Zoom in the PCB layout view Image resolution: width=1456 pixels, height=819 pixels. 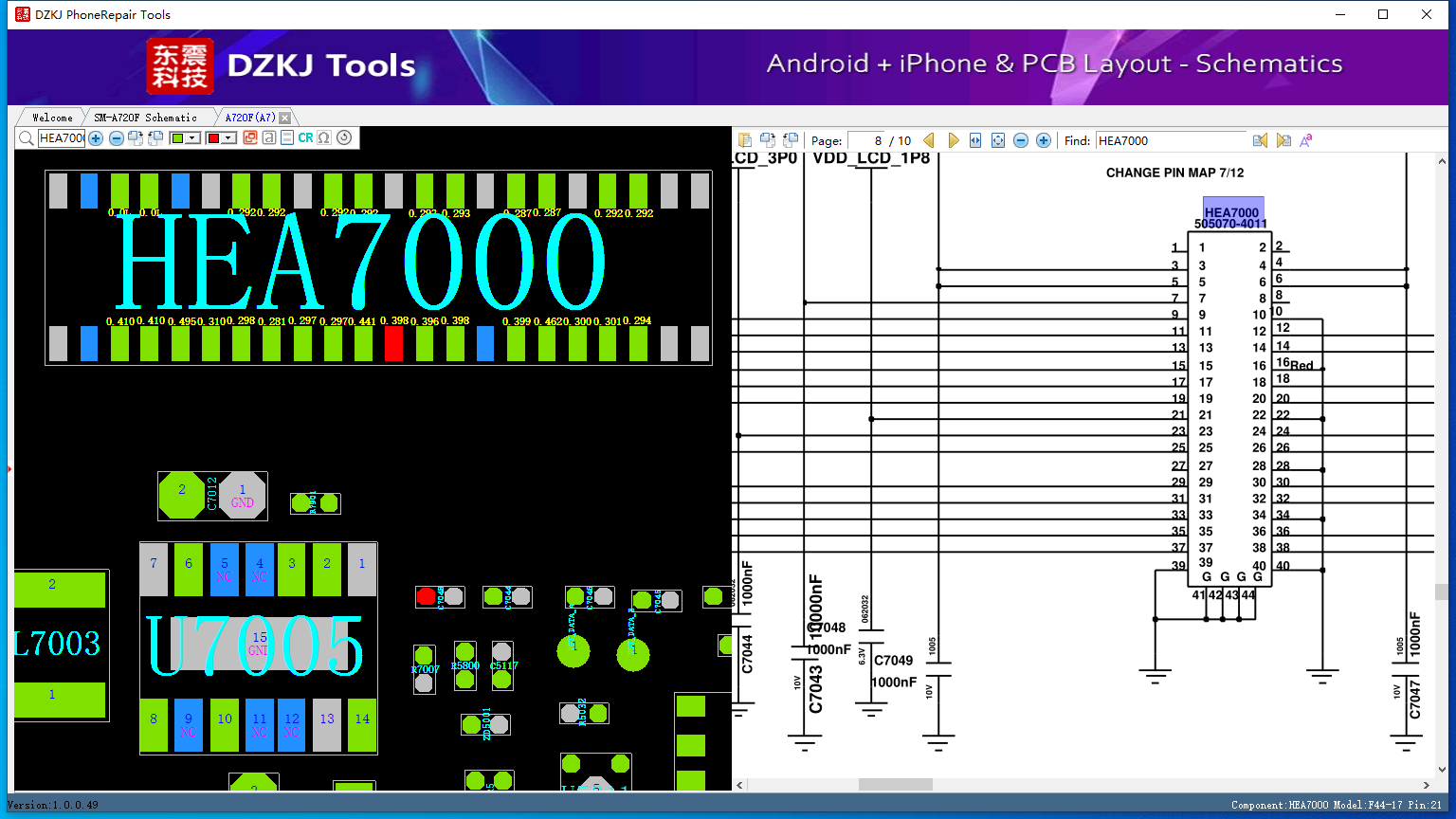coord(96,138)
